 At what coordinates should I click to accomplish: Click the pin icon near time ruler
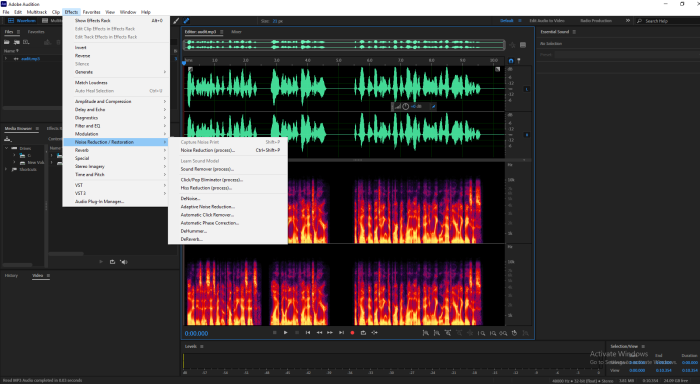pyautogui.click(x=519, y=61)
